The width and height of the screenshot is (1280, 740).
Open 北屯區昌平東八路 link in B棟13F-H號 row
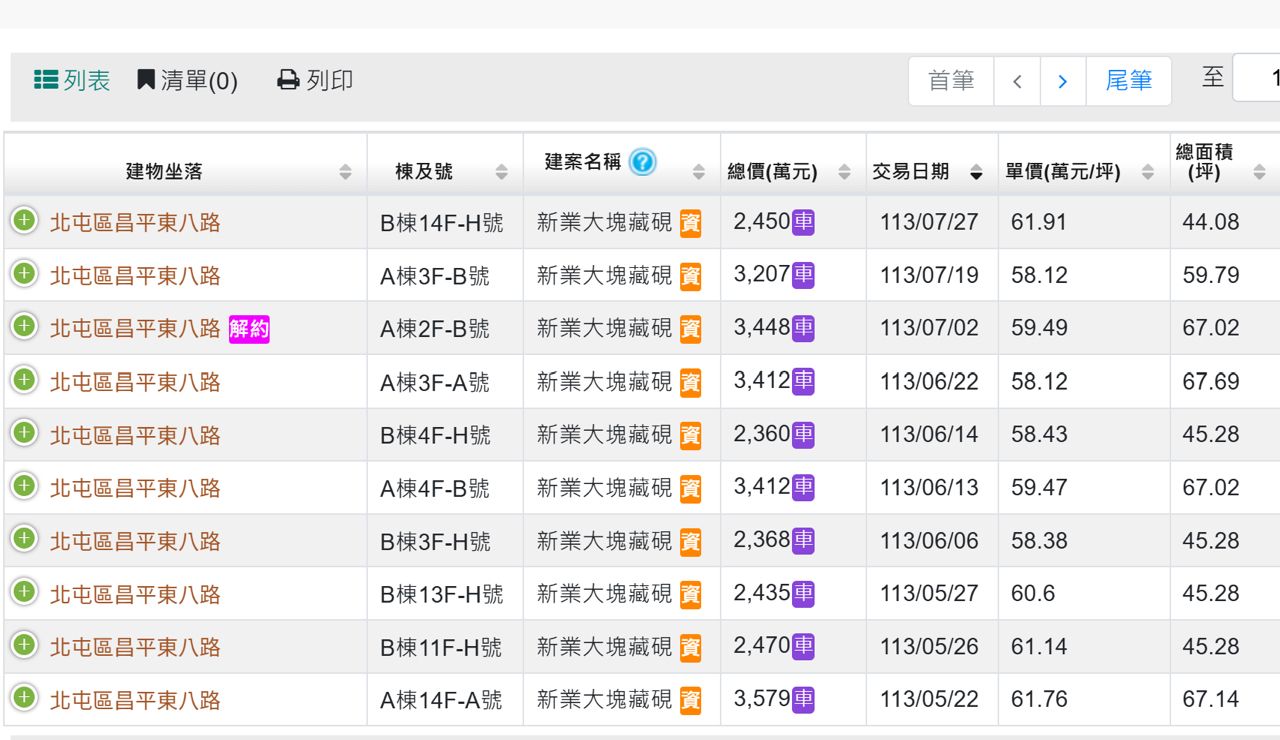coord(135,594)
